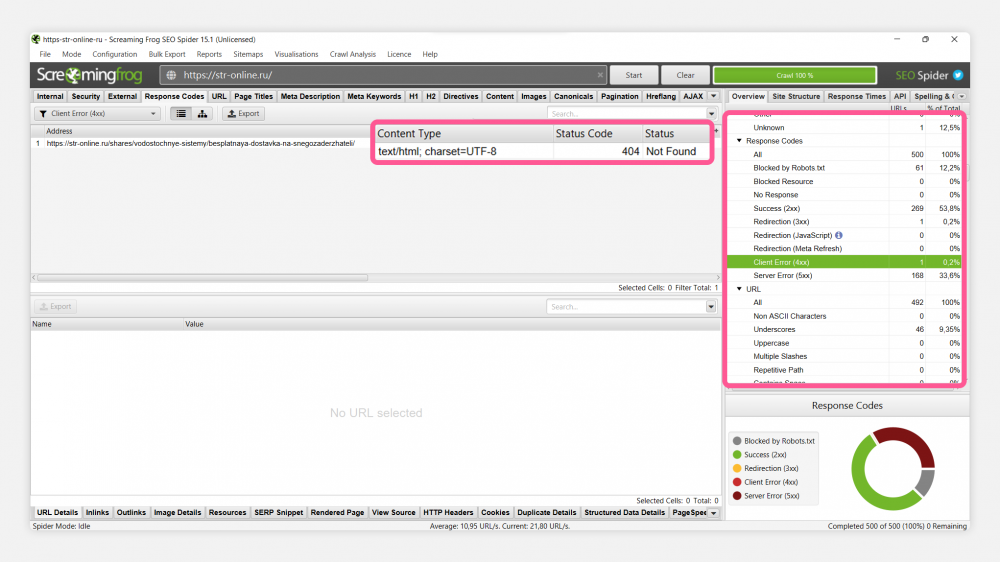Viewport: 1000px width, 562px height.
Task: Open the Bulk Export menu
Action: pyautogui.click(x=167, y=54)
